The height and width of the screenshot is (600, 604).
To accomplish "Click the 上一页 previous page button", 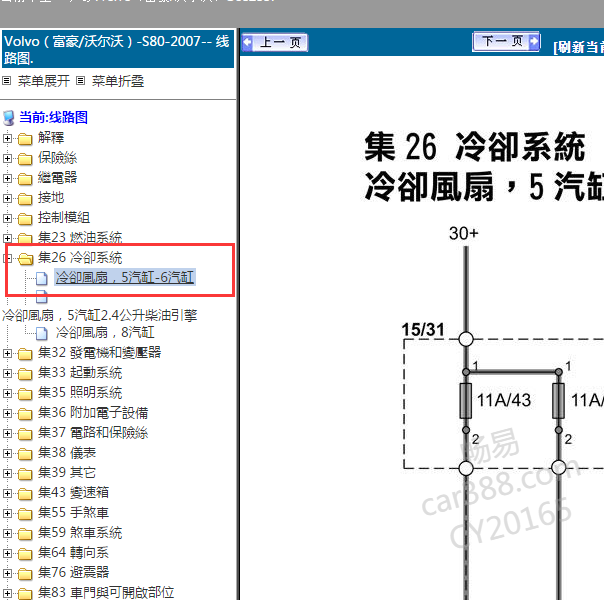I will pos(275,42).
